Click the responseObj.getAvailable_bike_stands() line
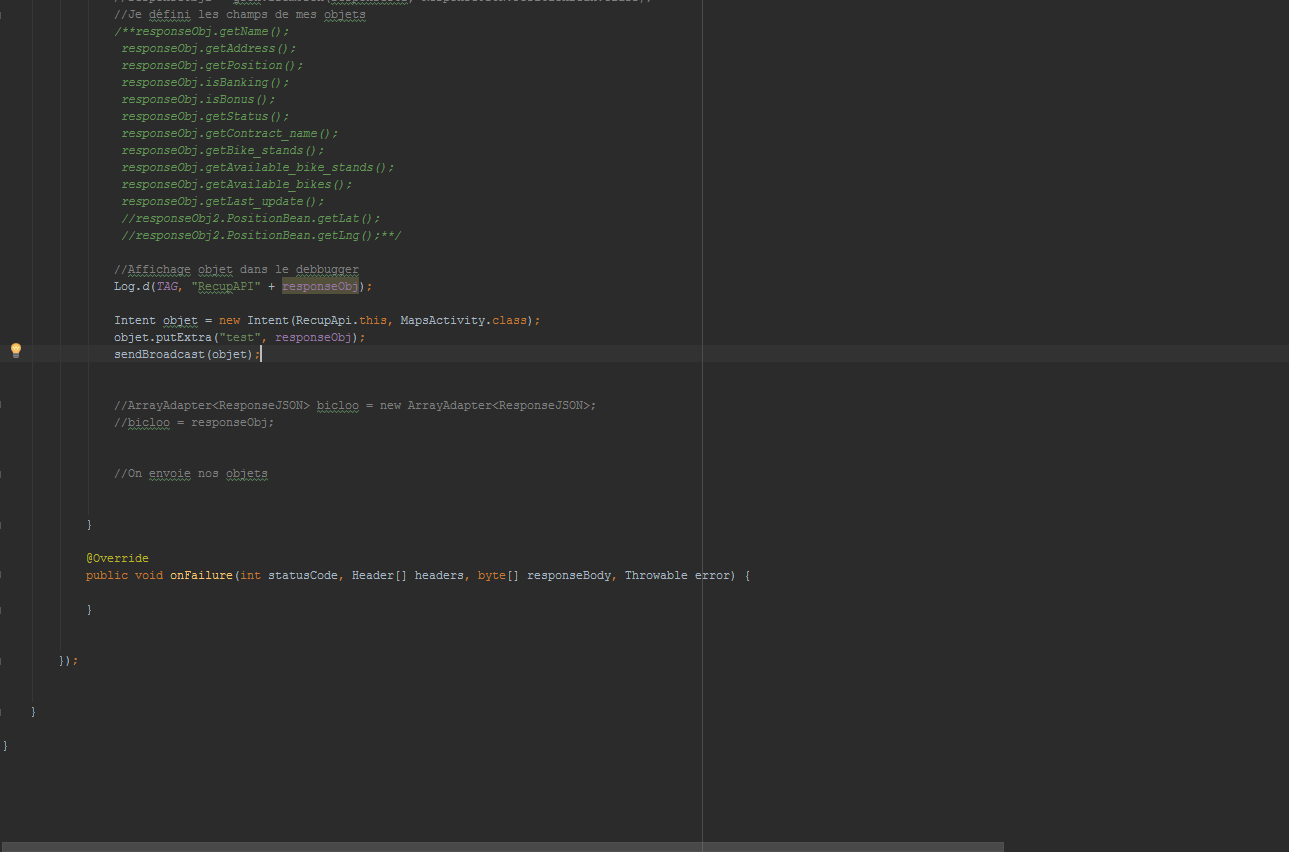This screenshot has width=1289, height=852. (258, 168)
